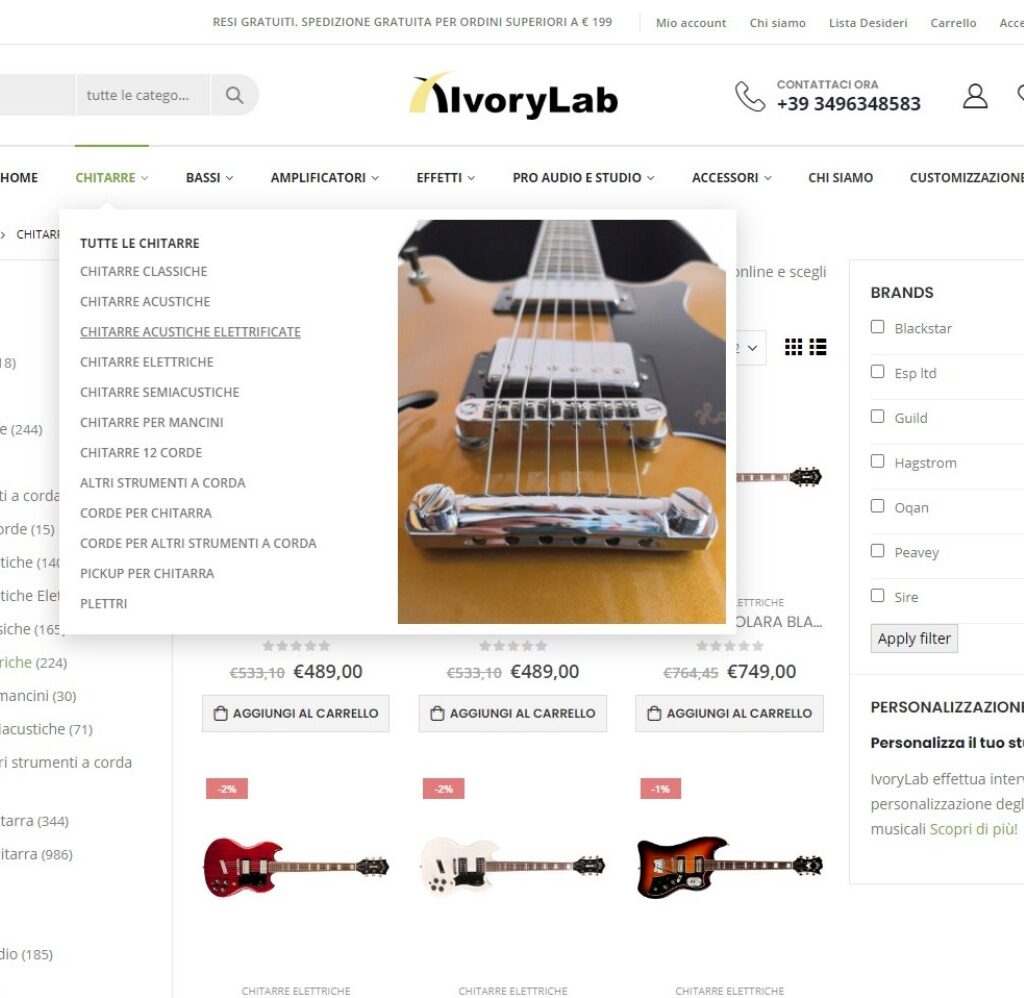Open the red SG guitar product image
Image resolution: width=1024 pixels, height=998 pixels.
click(296, 866)
